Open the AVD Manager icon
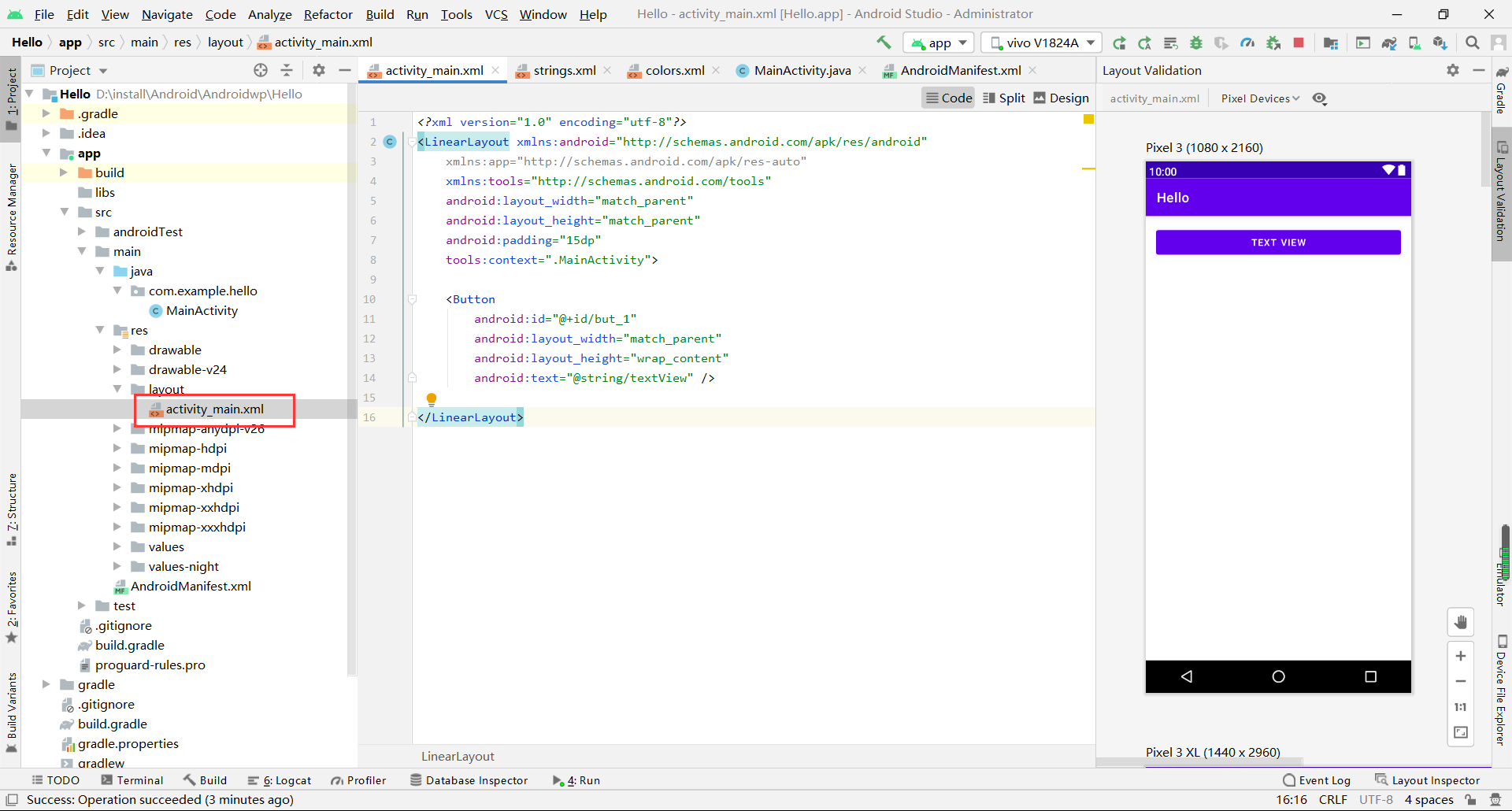The width and height of the screenshot is (1512, 811). pyautogui.click(x=1414, y=43)
